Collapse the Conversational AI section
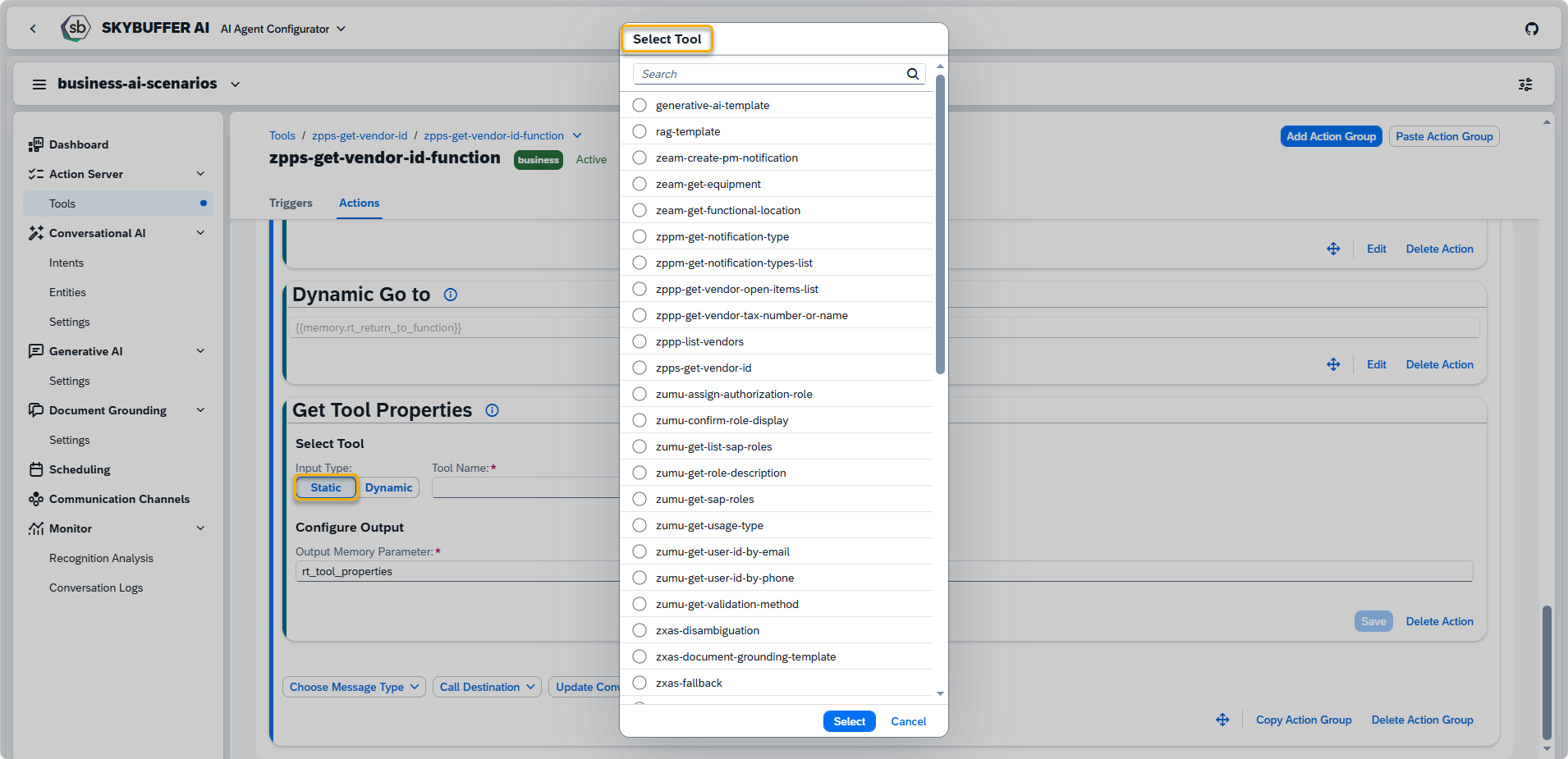Screen dimensions: 1568x759 (200, 233)
